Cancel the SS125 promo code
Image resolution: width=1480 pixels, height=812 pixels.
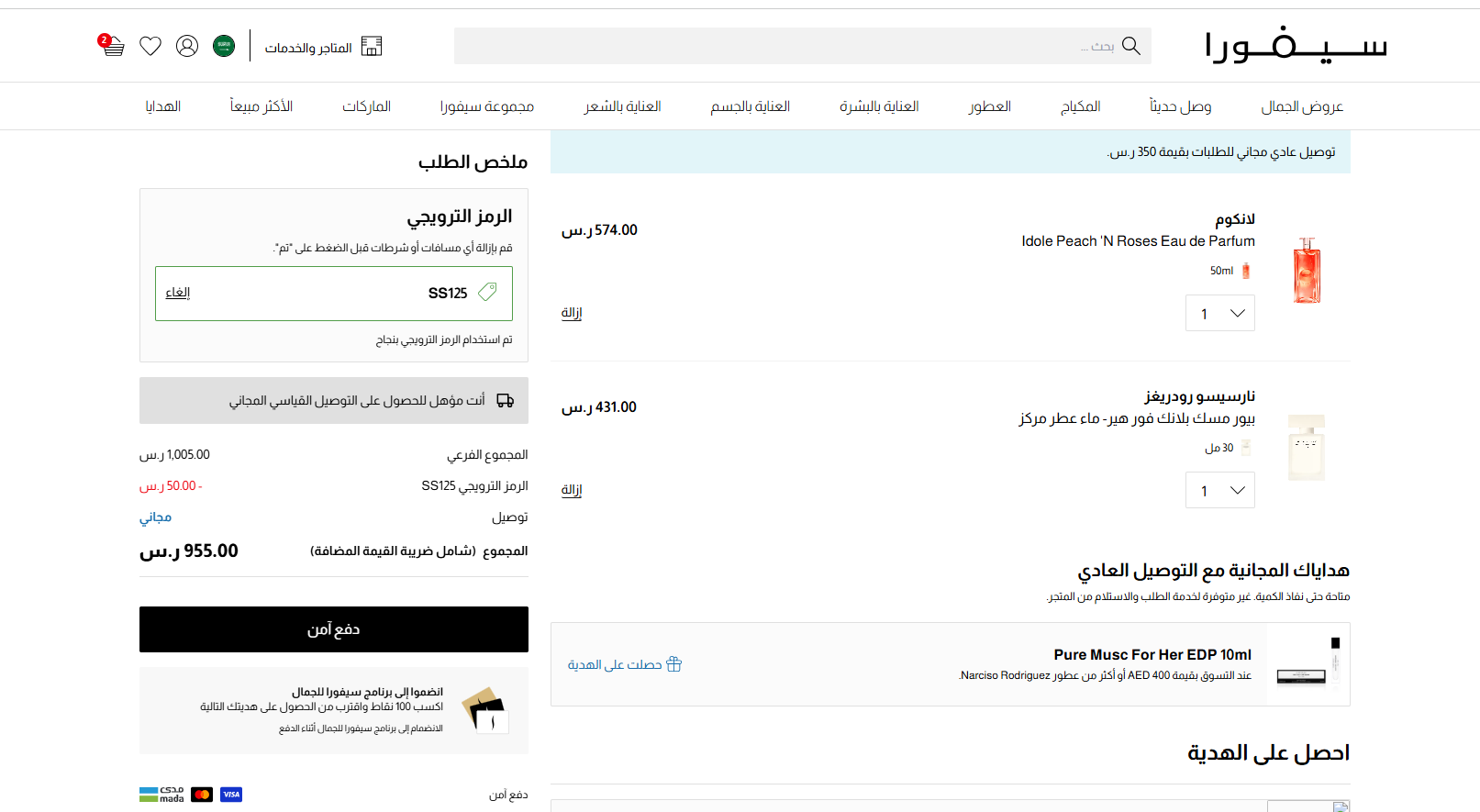[x=178, y=293]
